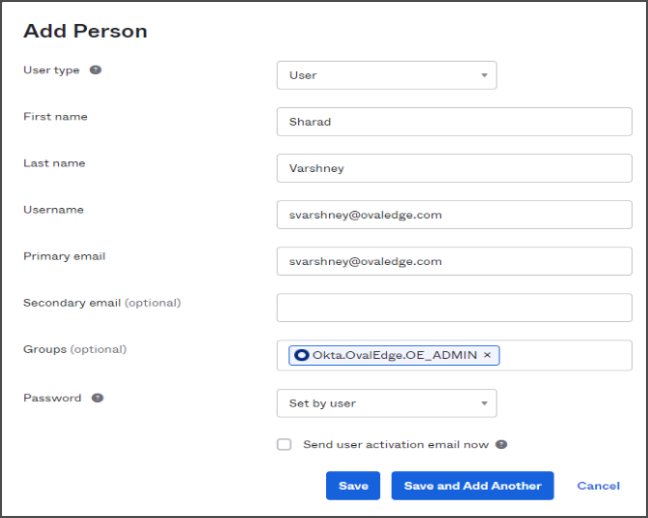Open the Password 'Set by user' dropdown
The width and height of the screenshot is (648, 518).
(387, 403)
